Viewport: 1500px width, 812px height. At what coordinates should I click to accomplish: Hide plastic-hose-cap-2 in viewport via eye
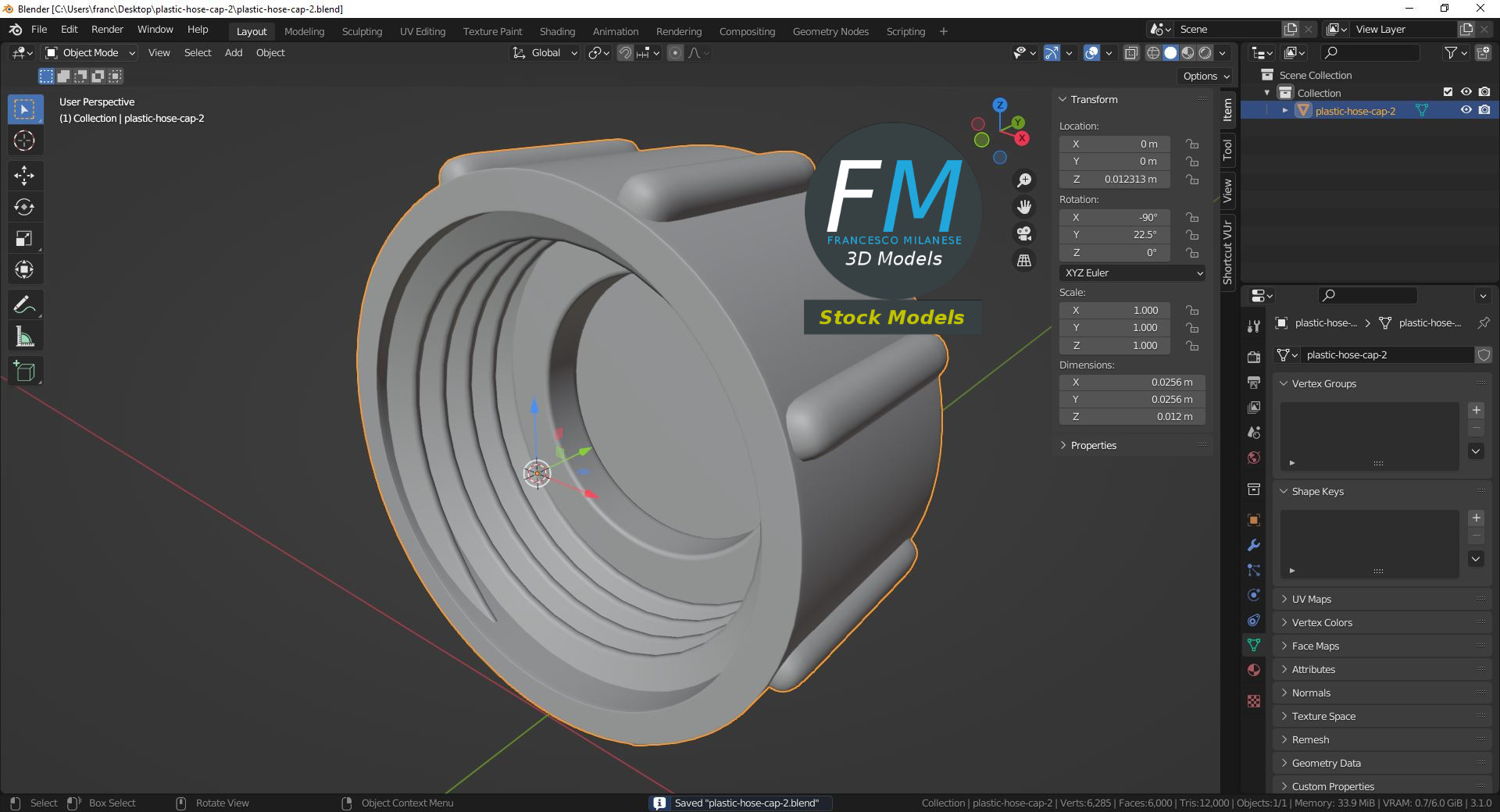point(1466,110)
